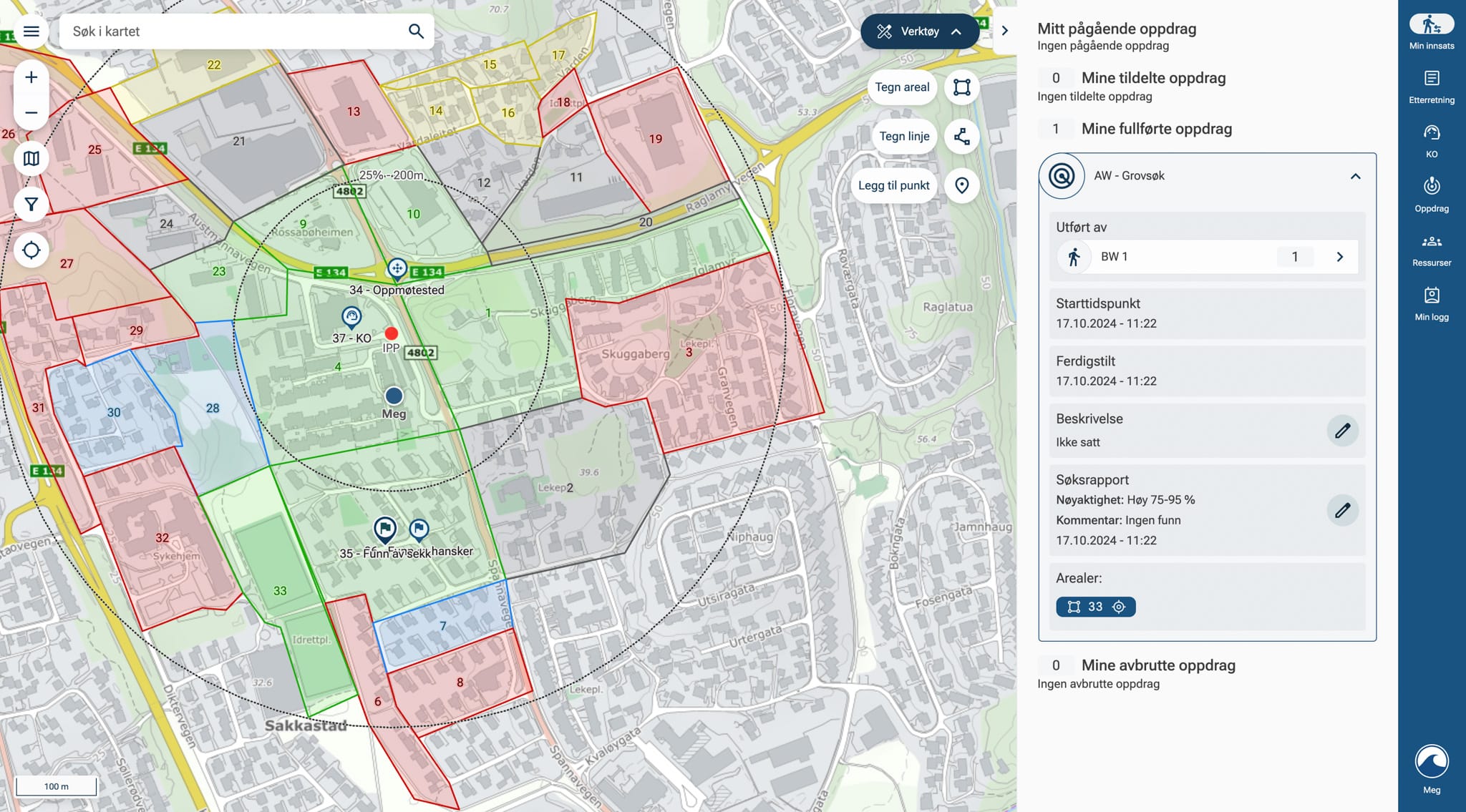
Task: Open the Etterretning sidebar tab
Action: click(1431, 87)
